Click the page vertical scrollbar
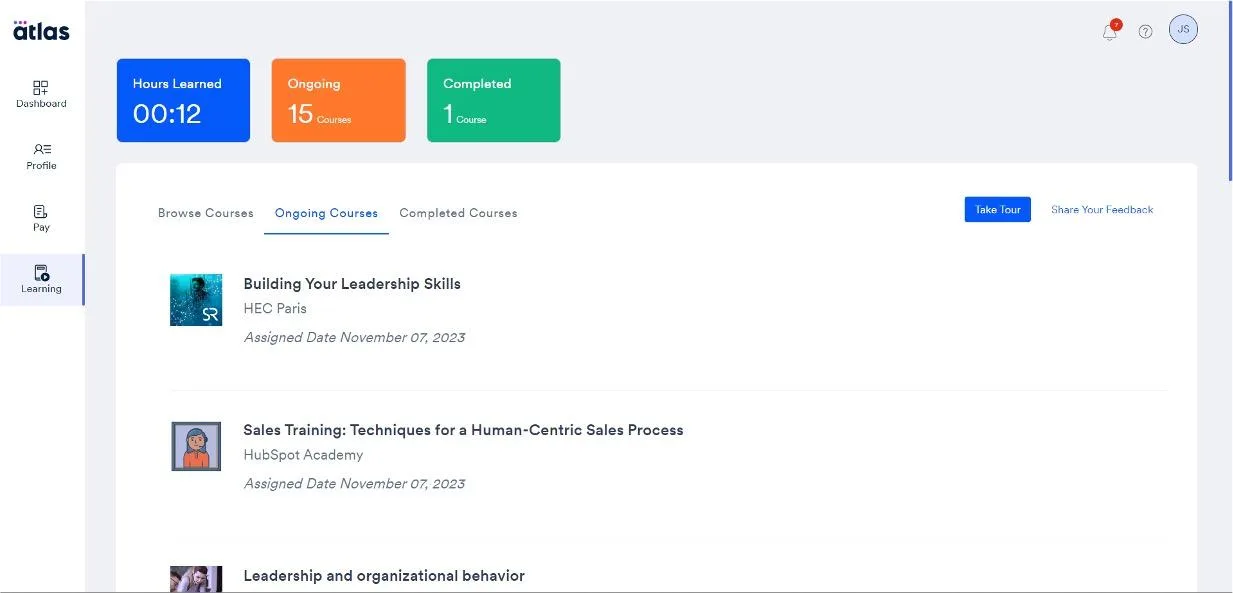The height and width of the screenshot is (593, 1233). [1230, 92]
